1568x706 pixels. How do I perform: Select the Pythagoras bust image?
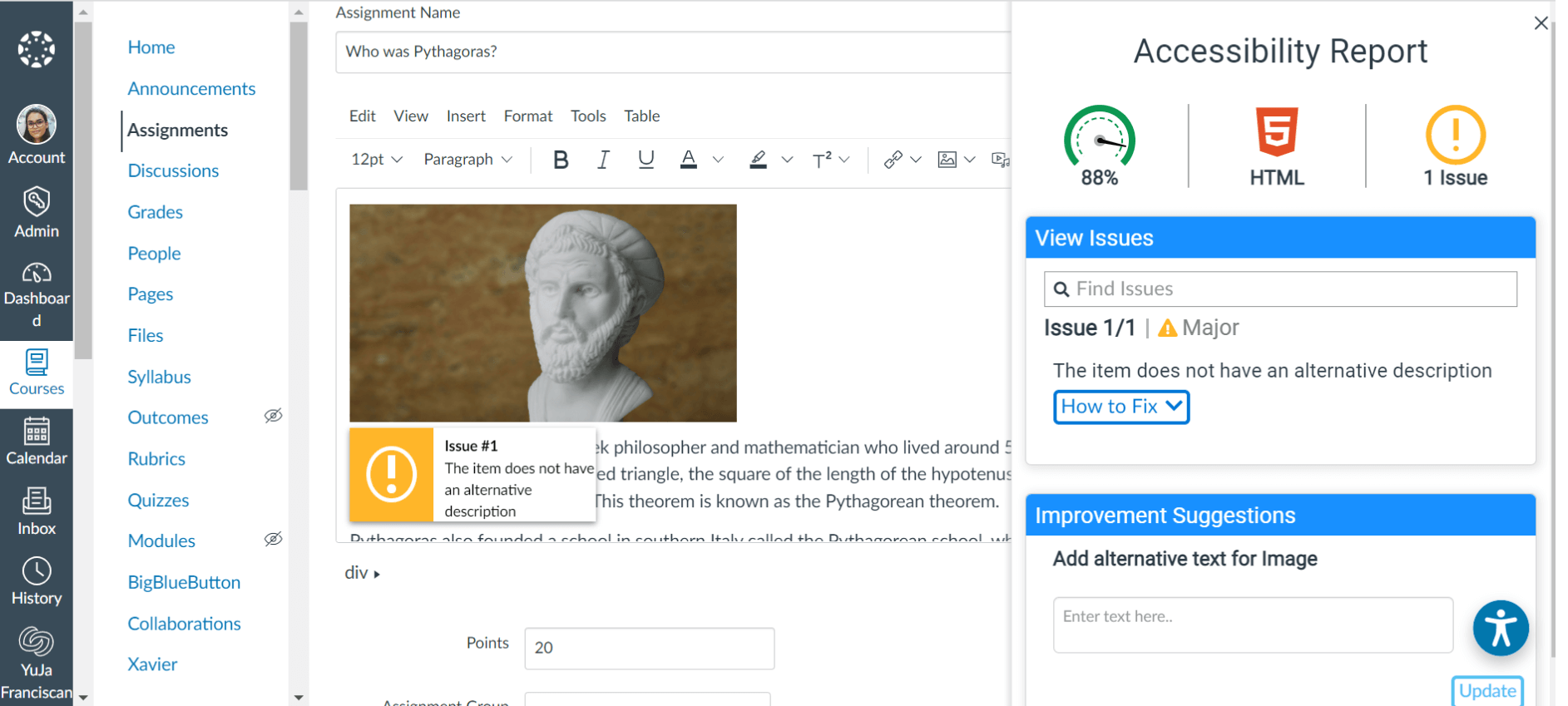(x=542, y=313)
